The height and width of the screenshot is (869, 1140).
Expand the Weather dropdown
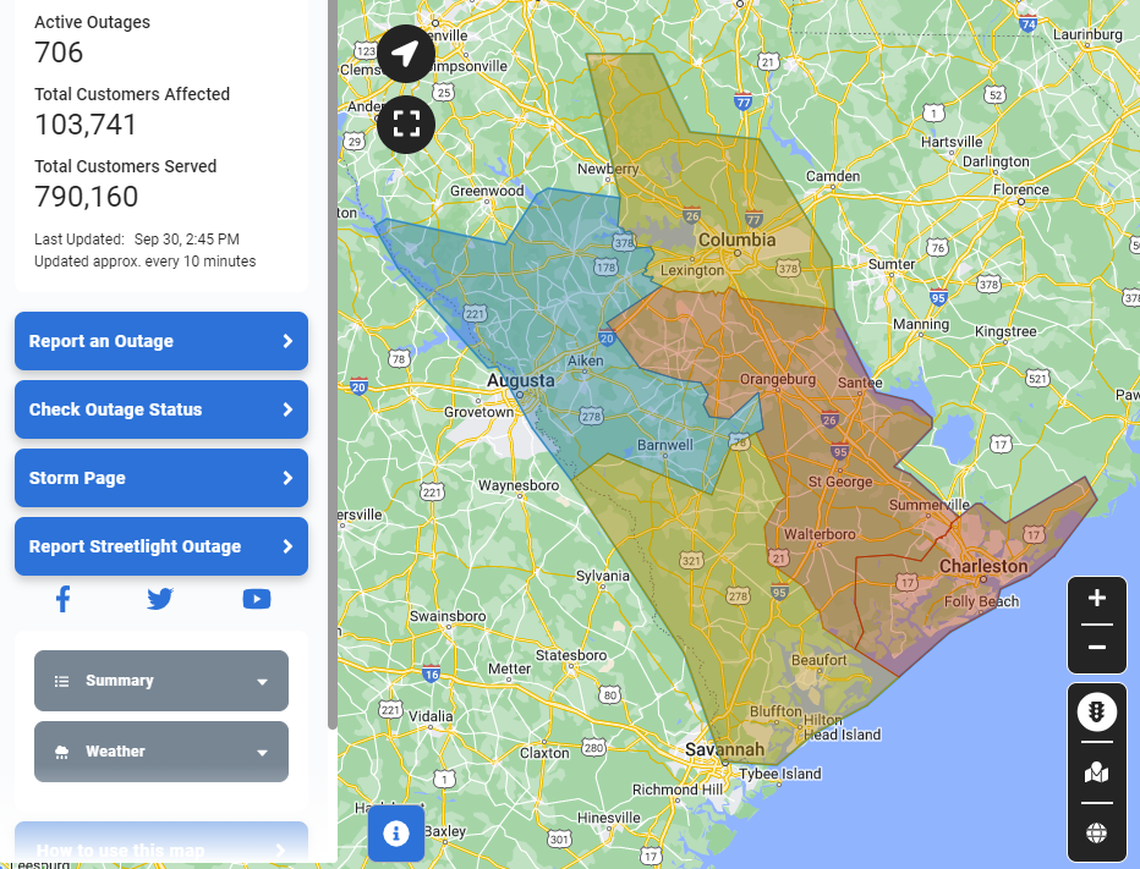[161, 751]
